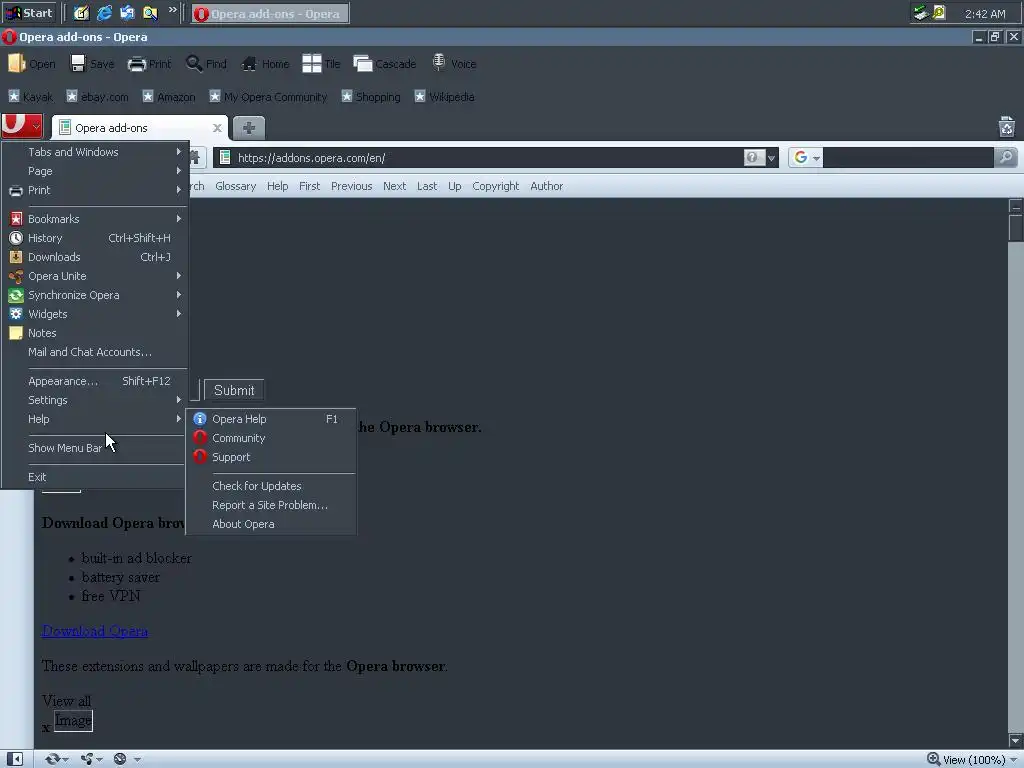The height and width of the screenshot is (768, 1024).
Task: Open History from the menu
Action: click(x=95, y=238)
